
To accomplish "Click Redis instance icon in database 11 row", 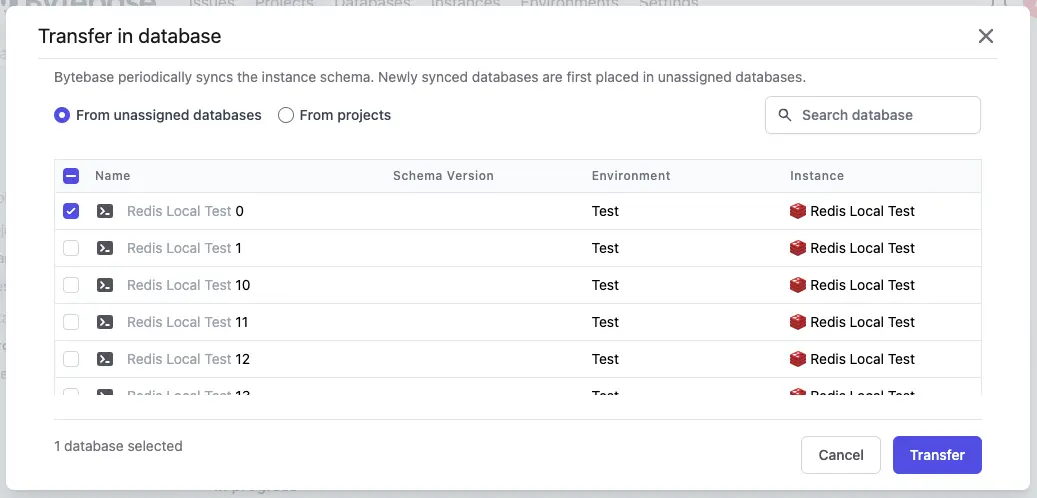I will tap(798, 322).
